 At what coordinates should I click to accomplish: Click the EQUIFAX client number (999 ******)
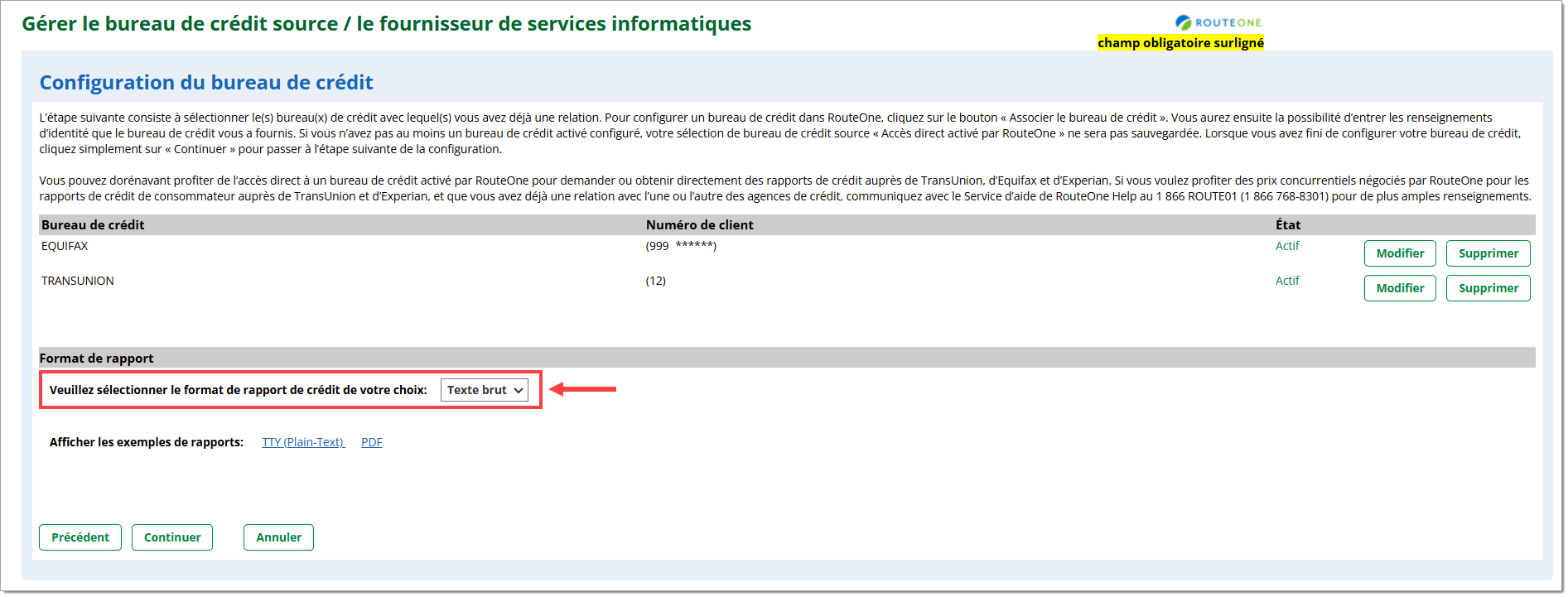[x=681, y=246]
